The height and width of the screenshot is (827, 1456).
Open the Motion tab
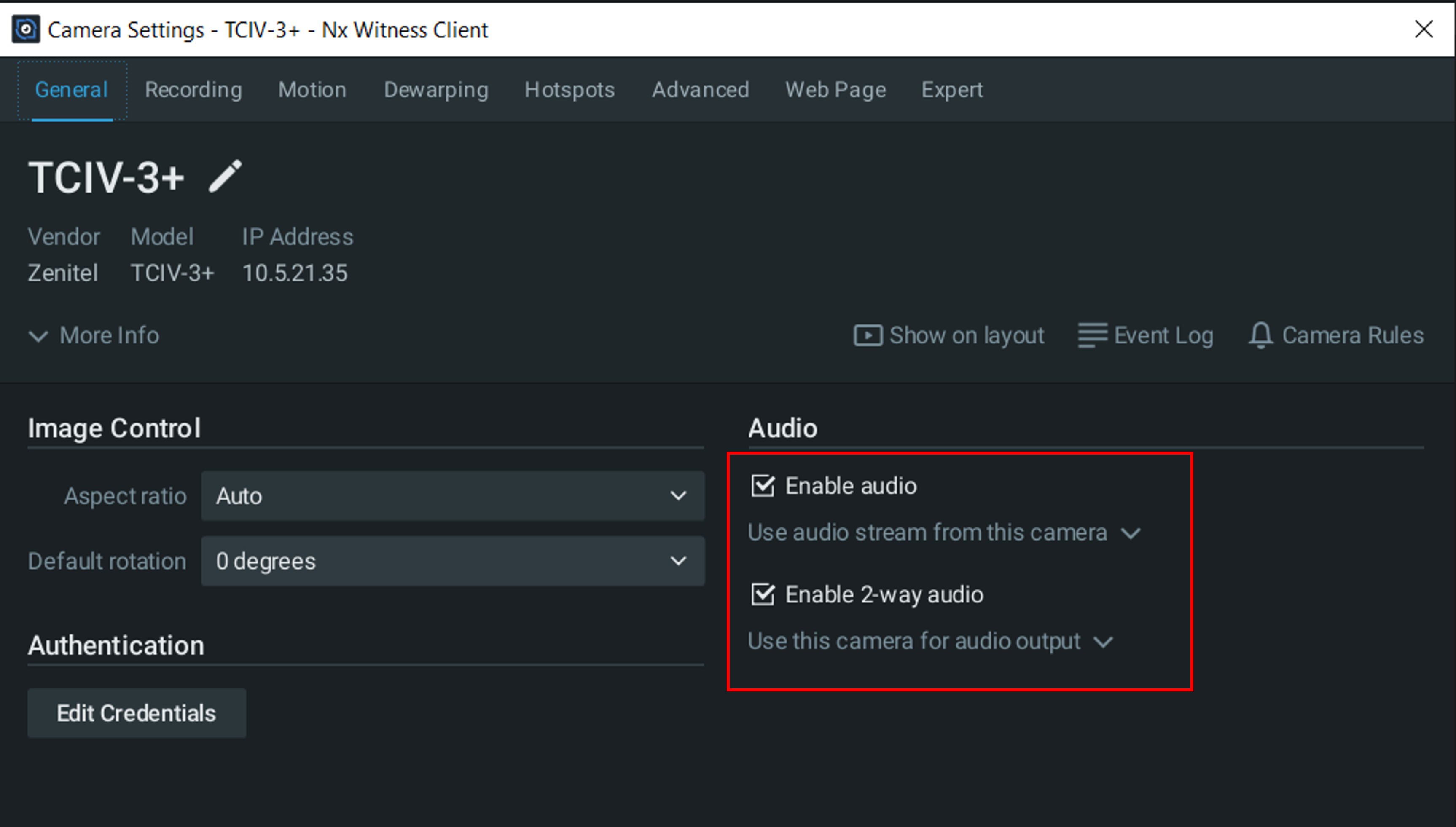coord(312,90)
